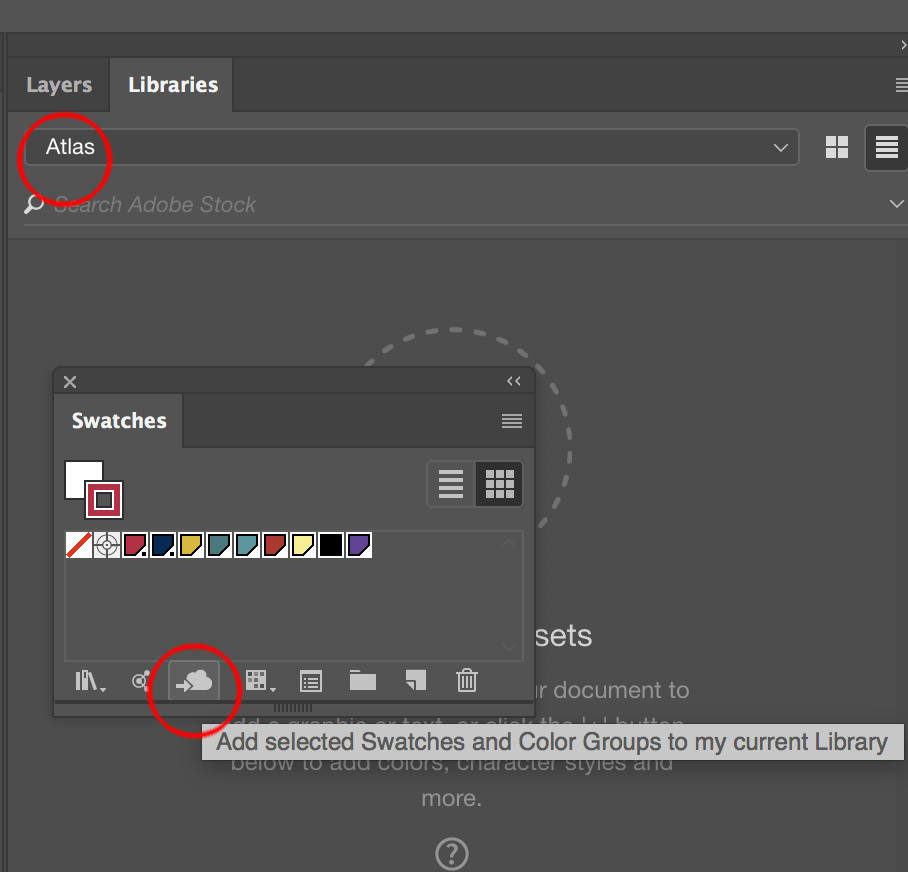Create a New Swatch
This screenshot has height=872, width=908.
pyautogui.click(x=416, y=681)
